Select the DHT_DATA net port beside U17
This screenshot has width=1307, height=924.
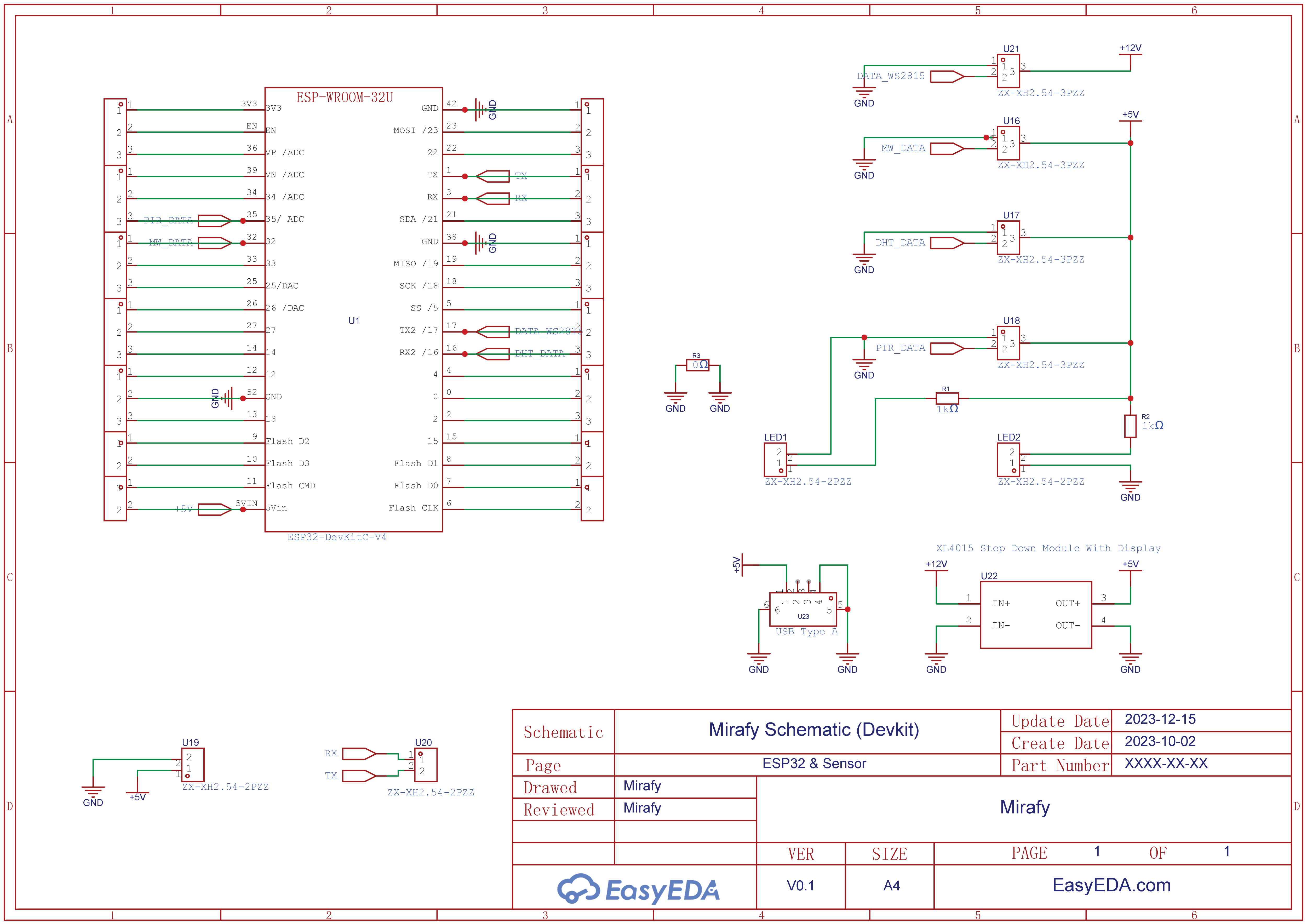click(x=947, y=243)
